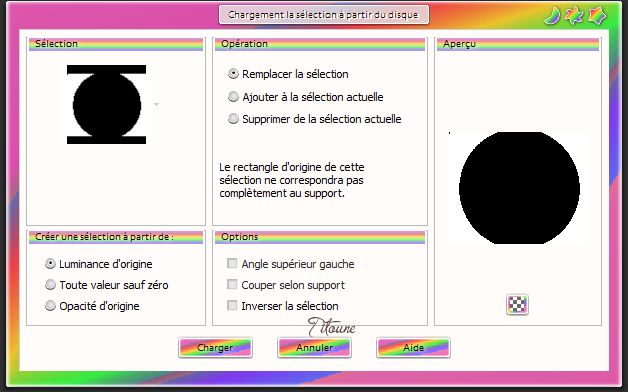
Task: Click the yellow star icon in title bar
Action: [x=574, y=16]
